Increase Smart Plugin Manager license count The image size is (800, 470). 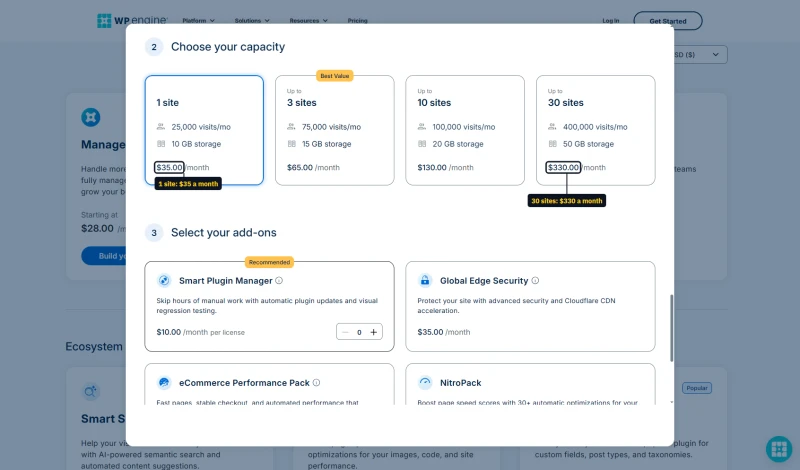[373, 332]
